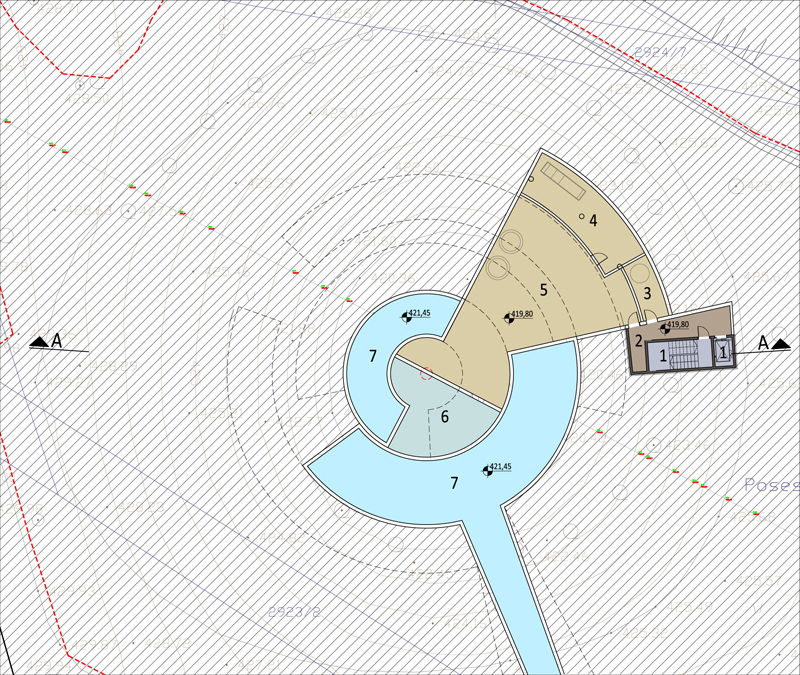Select room label 3
Viewport: 800px width, 675px height.
[x=647, y=293]
